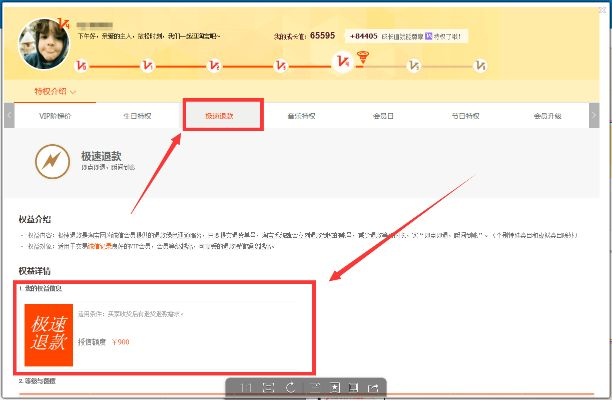Screen dimensions: 612x400
Task: Click the save icon in viewer toolbar
Action: pyautogui.click(x=352, y=387)
